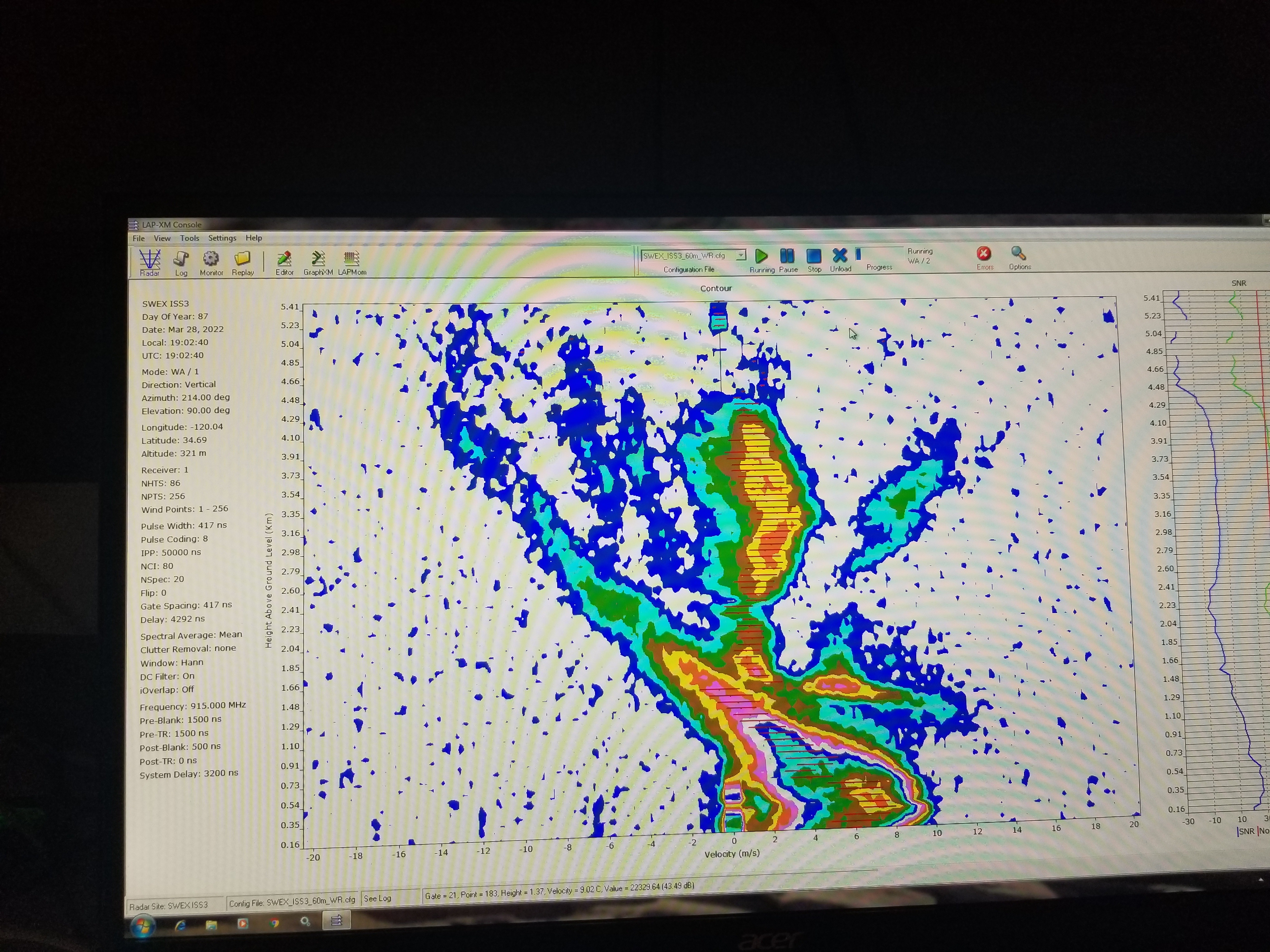Click the See Log status panel

tap(378, 898)
